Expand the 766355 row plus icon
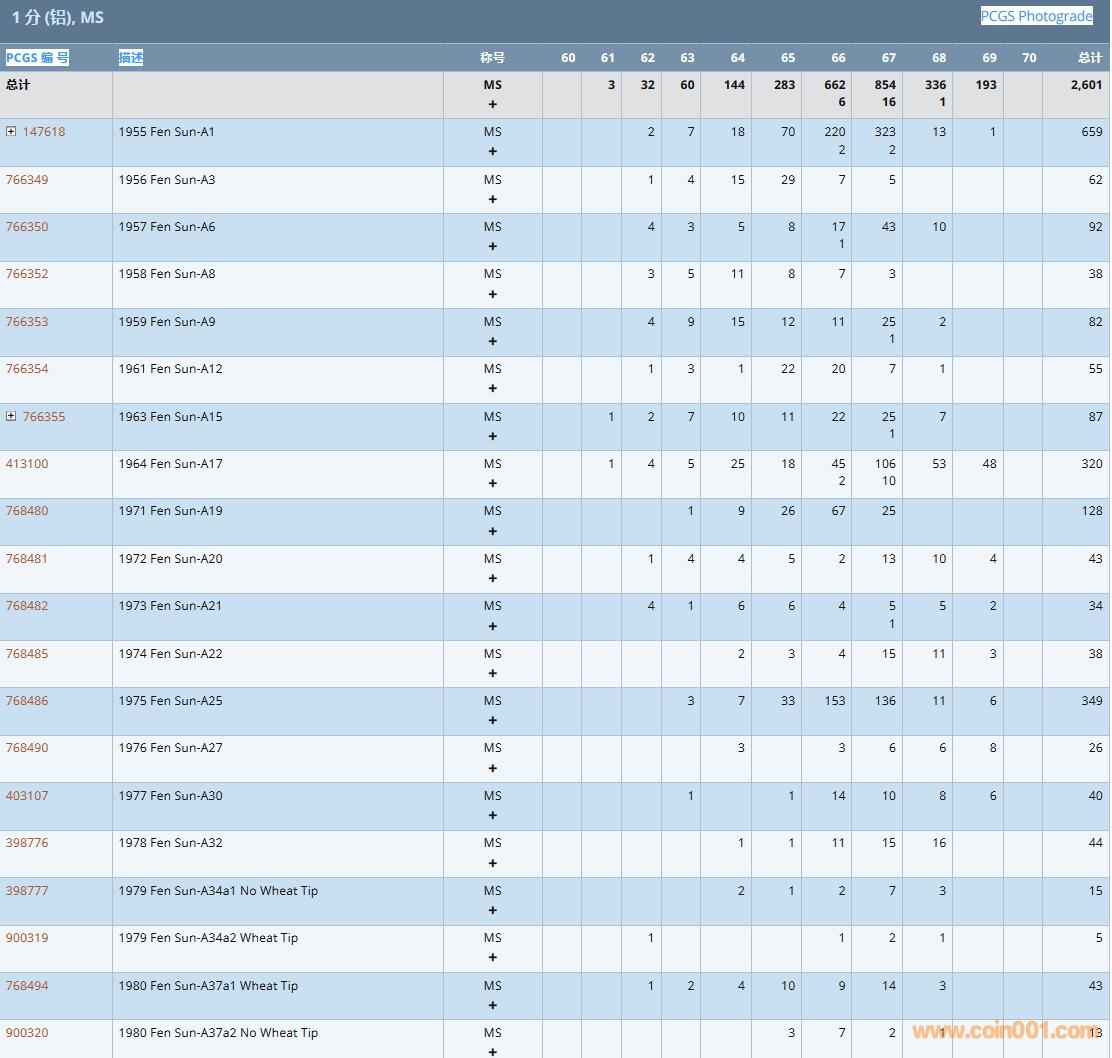The image size is (1112, 1058). click(x=11, y=417)
